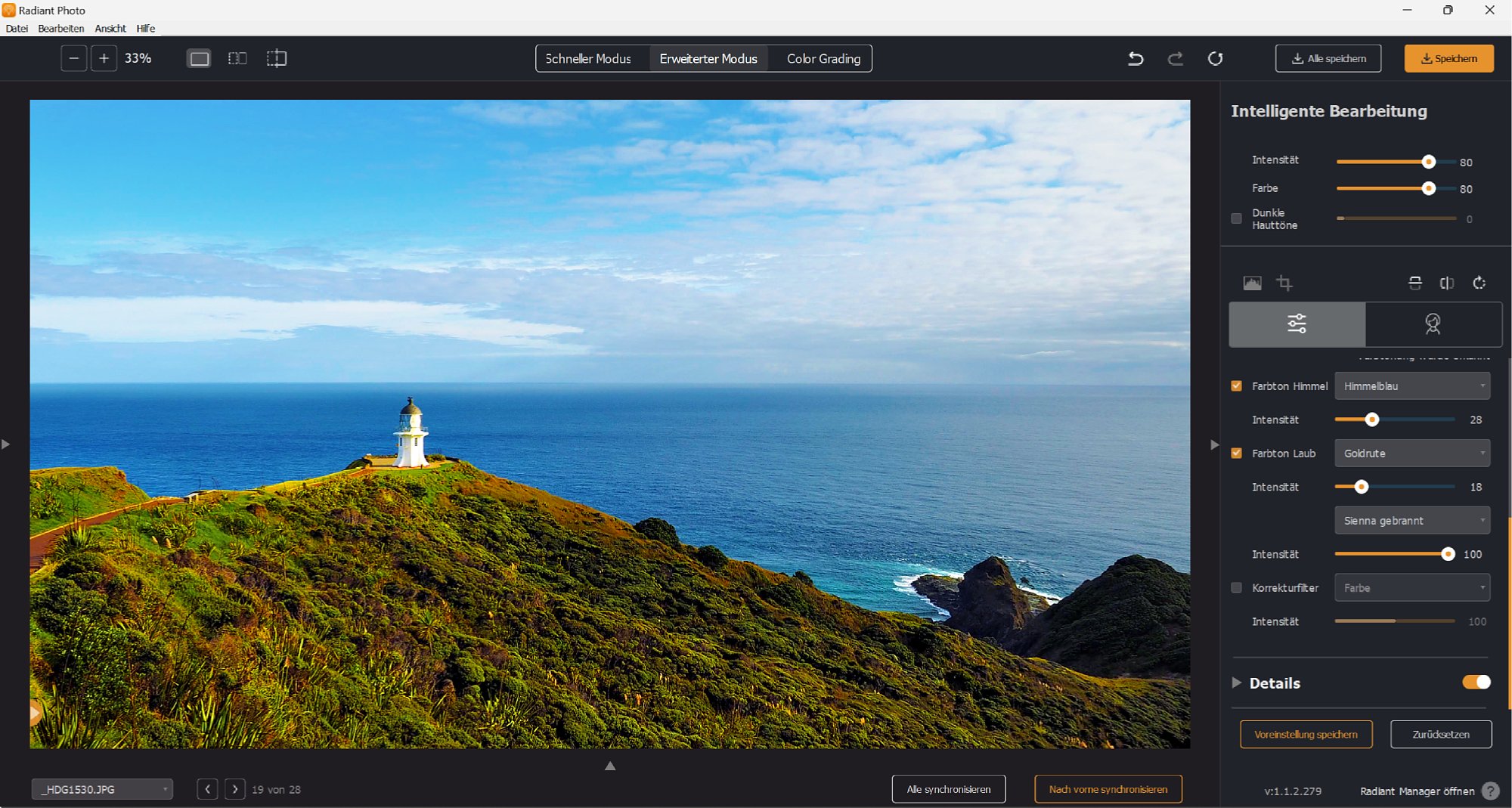Toggle the Details section switch off
The height and width of the screenshot is (808, 1512).
(x=1476, y=682)
